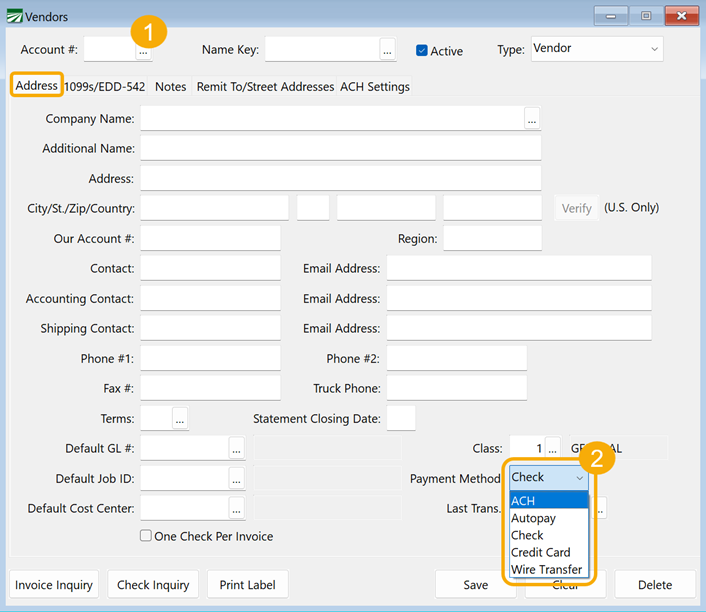The width and height of the screenshot is (706, 612).
Task: Open the ACH Settings tab
Action: 375,87
